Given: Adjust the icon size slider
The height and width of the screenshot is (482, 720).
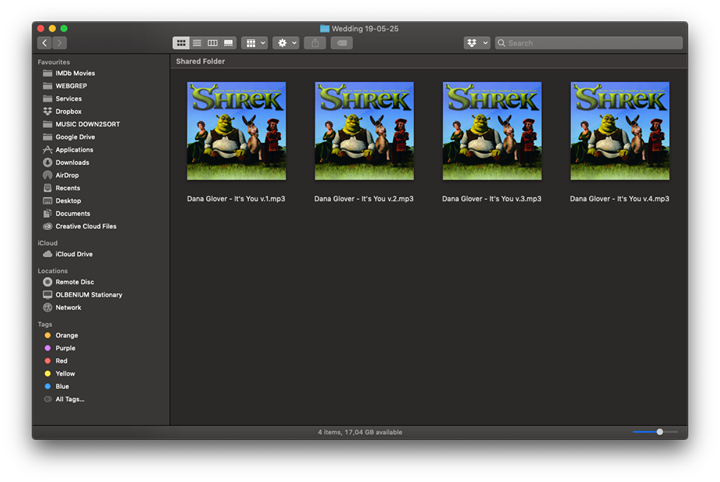Looking at the screenshot, I should tap(659, 432).
